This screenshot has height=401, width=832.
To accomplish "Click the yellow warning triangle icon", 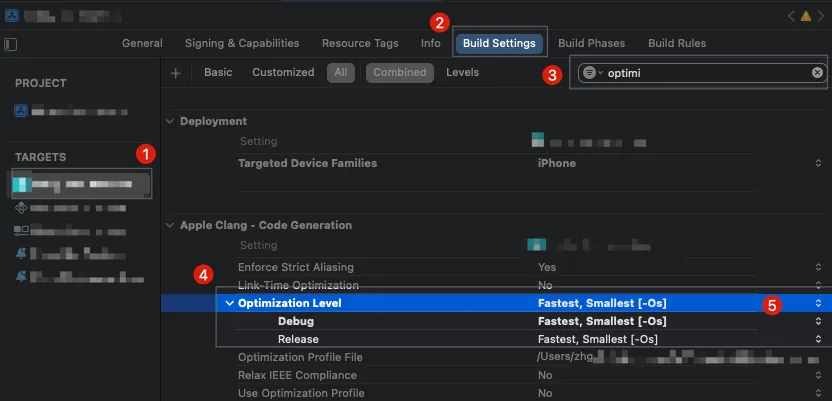I will click(x=806, y=16).
